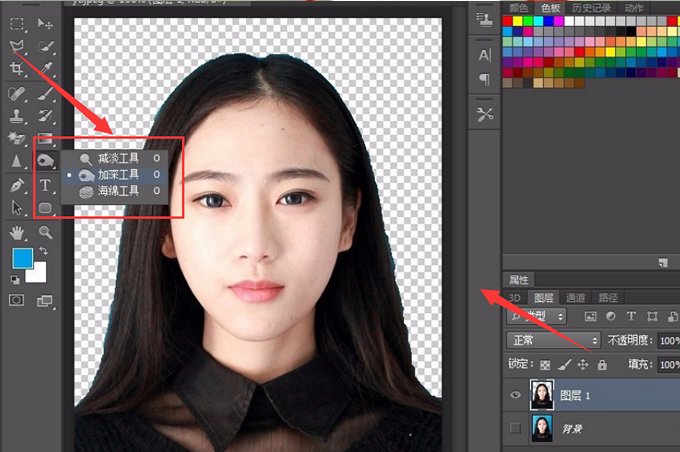Image resolution: width=680 pixels, height=452 pixels.
Task: Click the 不透明度 value field
Action: (x=668, y=341)
